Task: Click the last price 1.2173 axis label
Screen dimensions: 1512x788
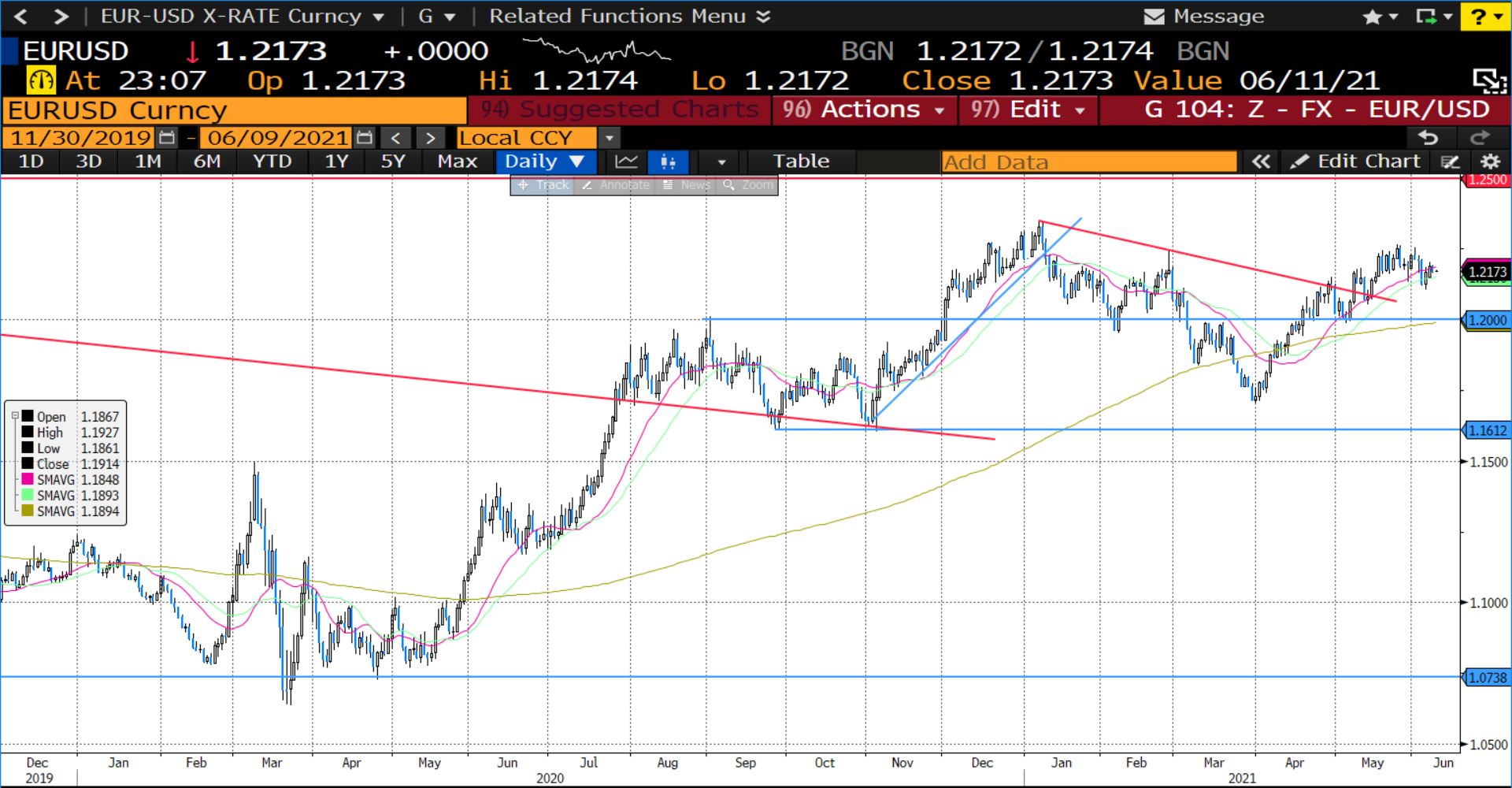Action: [1487, 272]
